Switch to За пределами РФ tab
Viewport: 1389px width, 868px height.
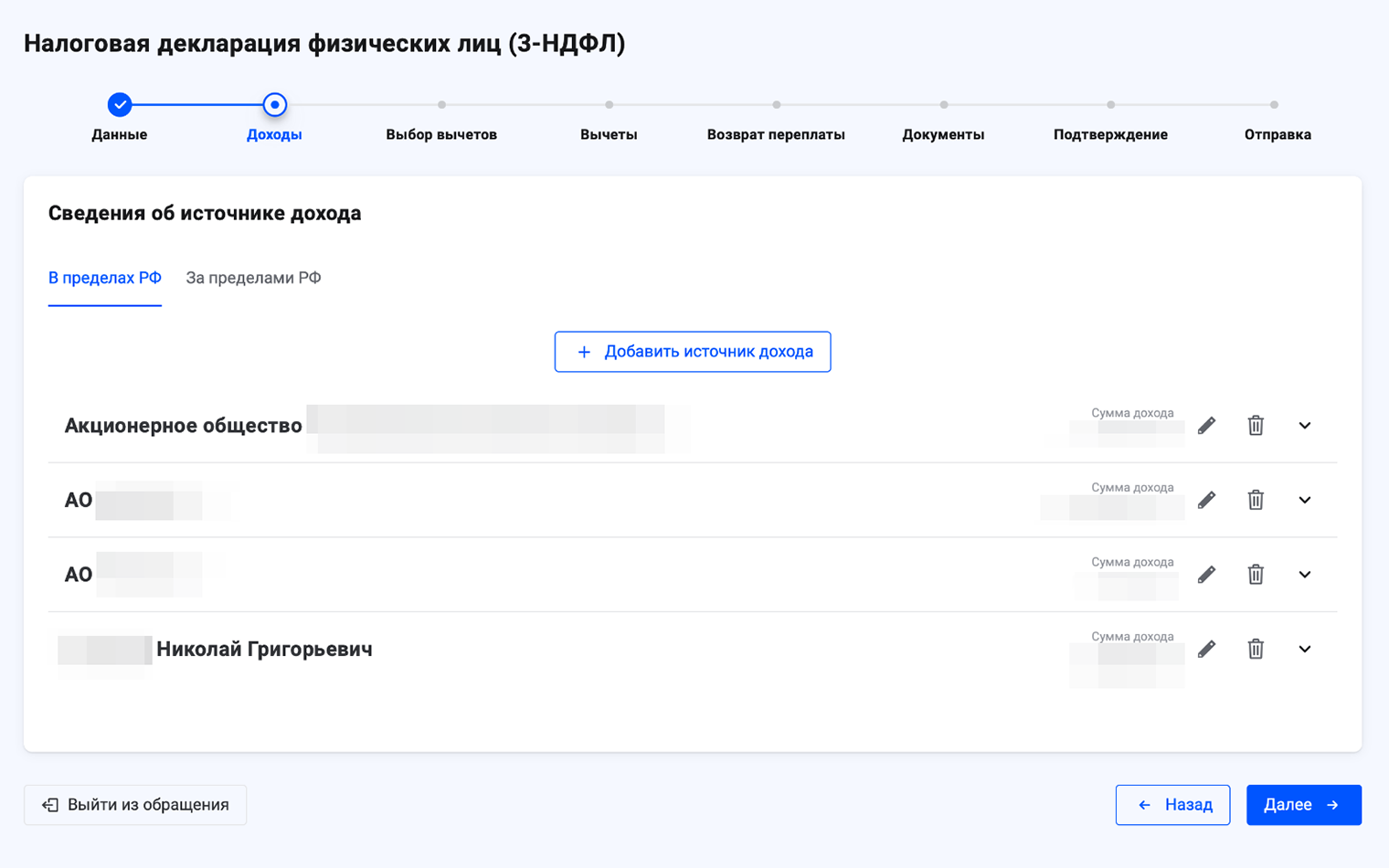[x=253, y=278]
